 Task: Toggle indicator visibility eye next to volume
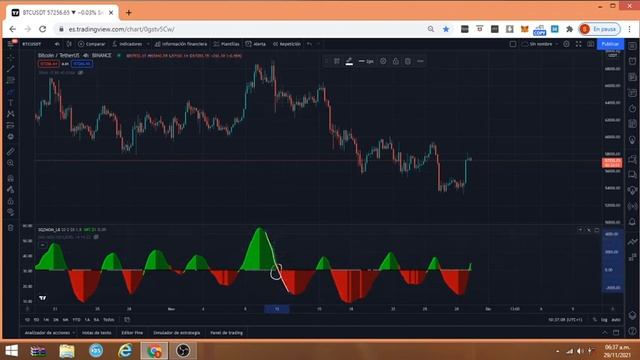point(80,73)
